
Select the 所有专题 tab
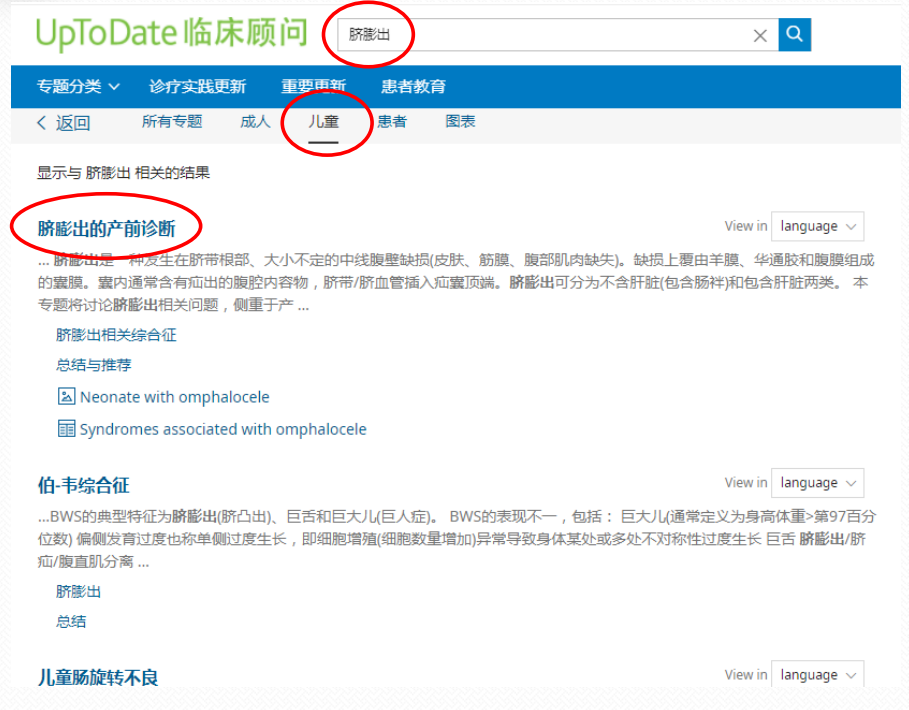coord(172,121)
